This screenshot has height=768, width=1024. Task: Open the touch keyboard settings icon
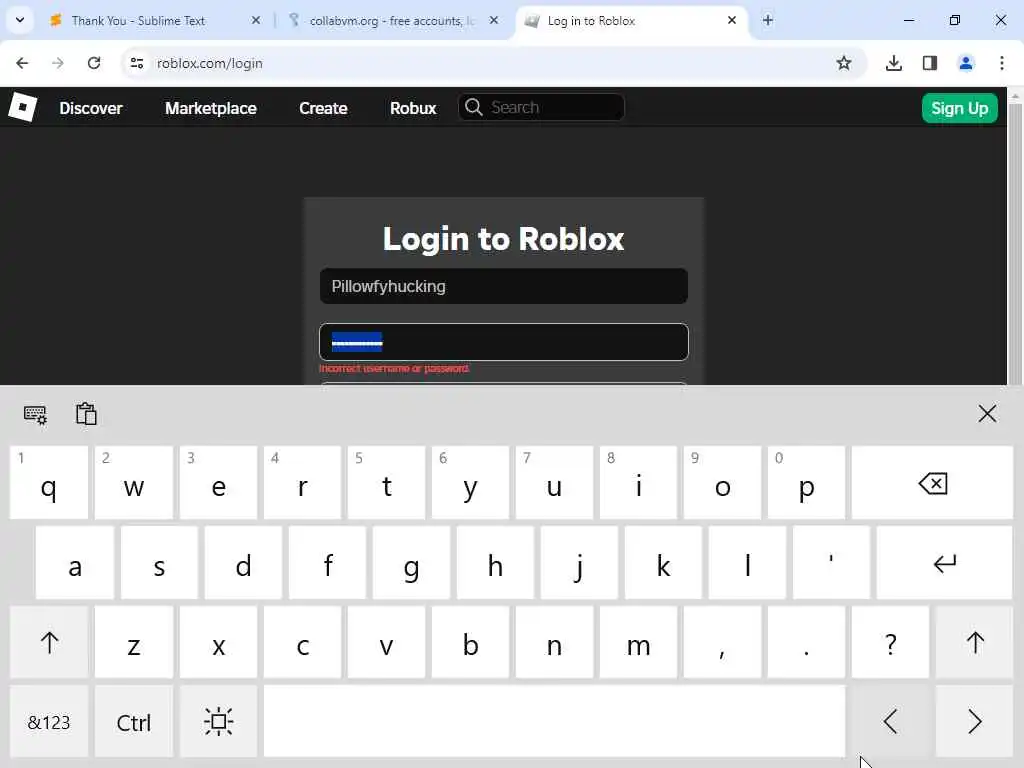(35, 414)
